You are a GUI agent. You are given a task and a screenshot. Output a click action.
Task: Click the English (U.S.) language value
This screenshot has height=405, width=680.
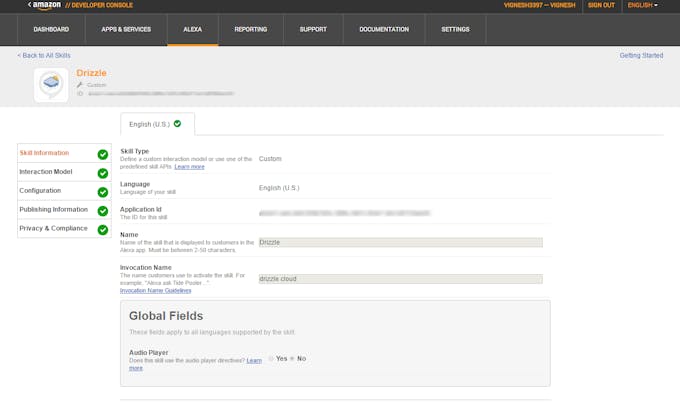279,188
